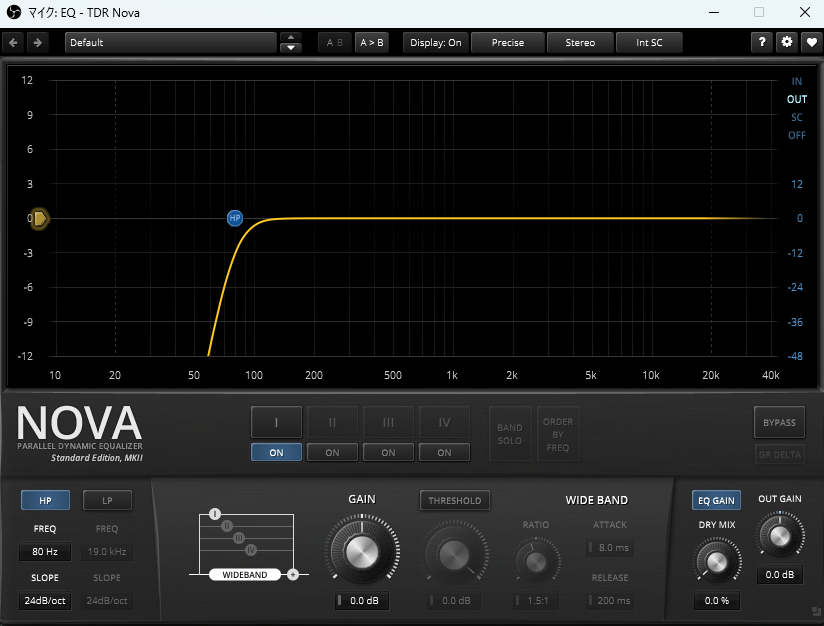This screenshot has width=824, height=626.
Task: Click the RATIO knob
Action: coord(536,561)
